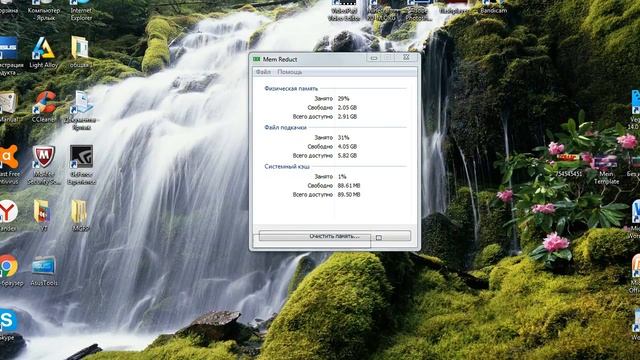Click the Физическая память section heading
This screenshot has height=360, width=640.
[291, 89]
